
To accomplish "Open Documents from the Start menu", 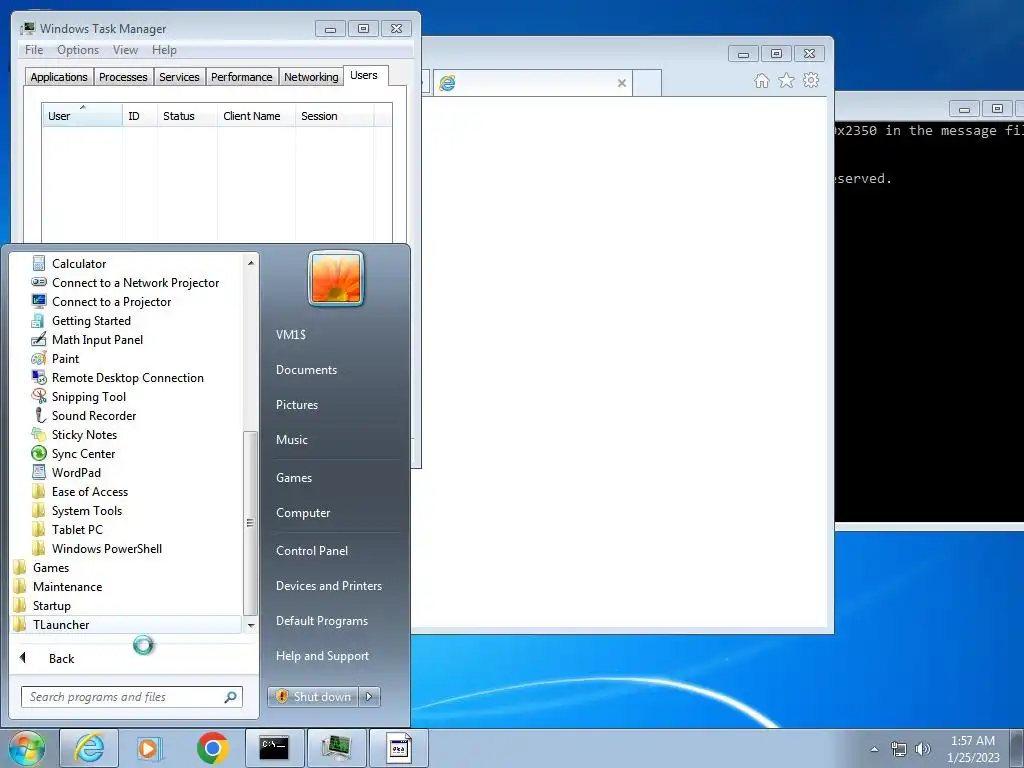I will tap(306, 370).
